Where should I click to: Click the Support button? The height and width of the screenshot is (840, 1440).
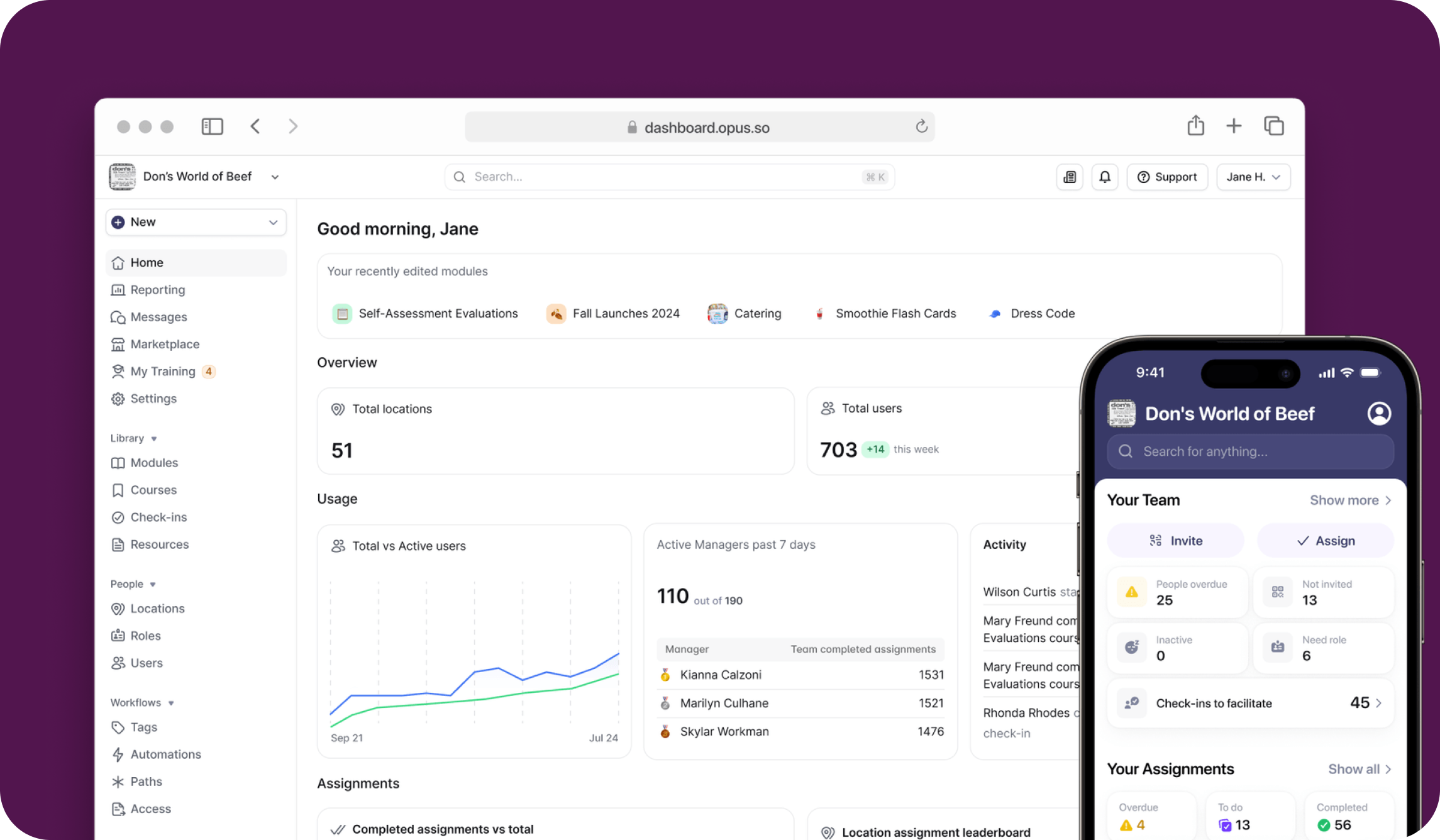pyautogui.click(x=1167, y=177)
